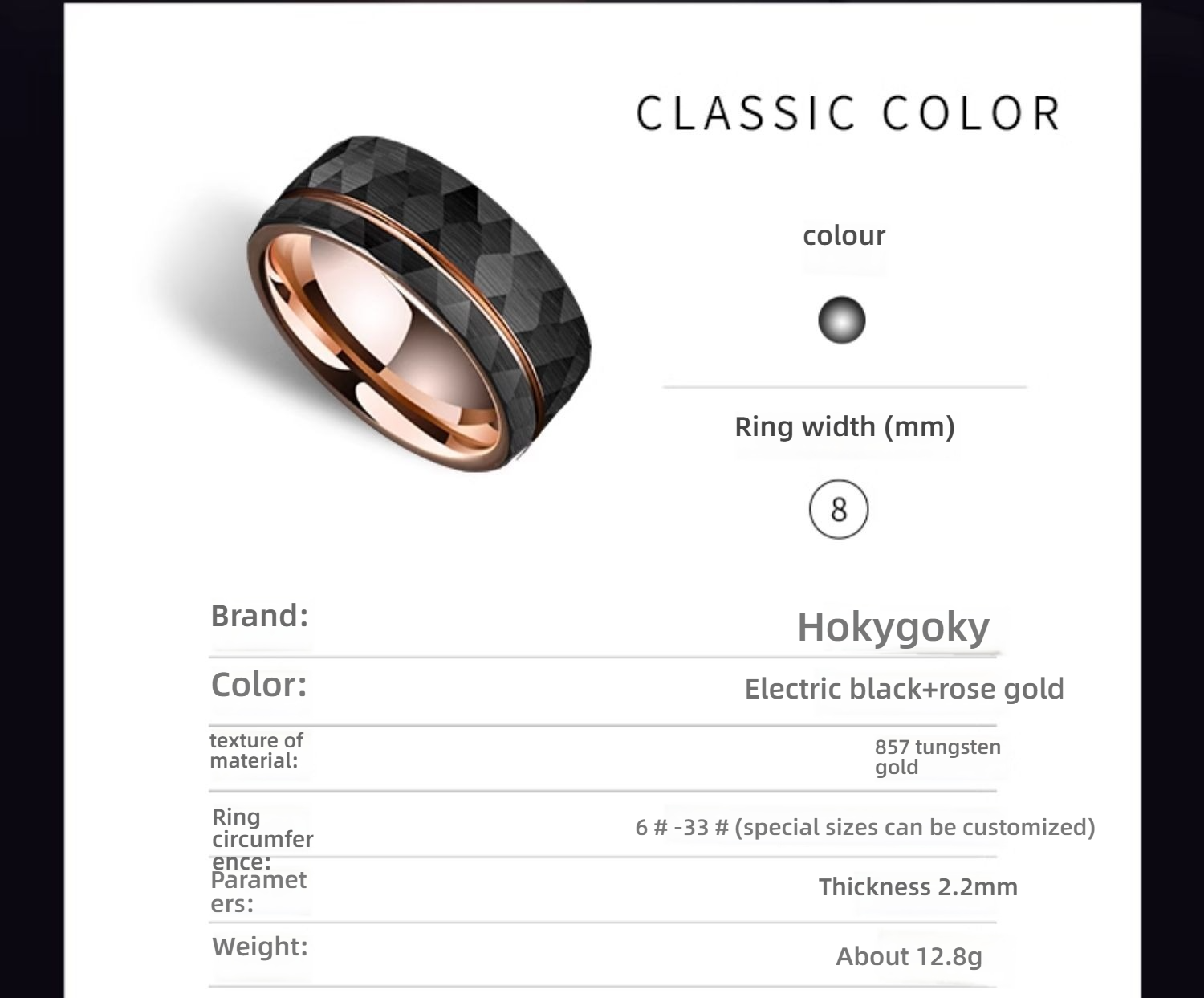Click the Color: row label
1204x998 pixels.
(258, 685)
